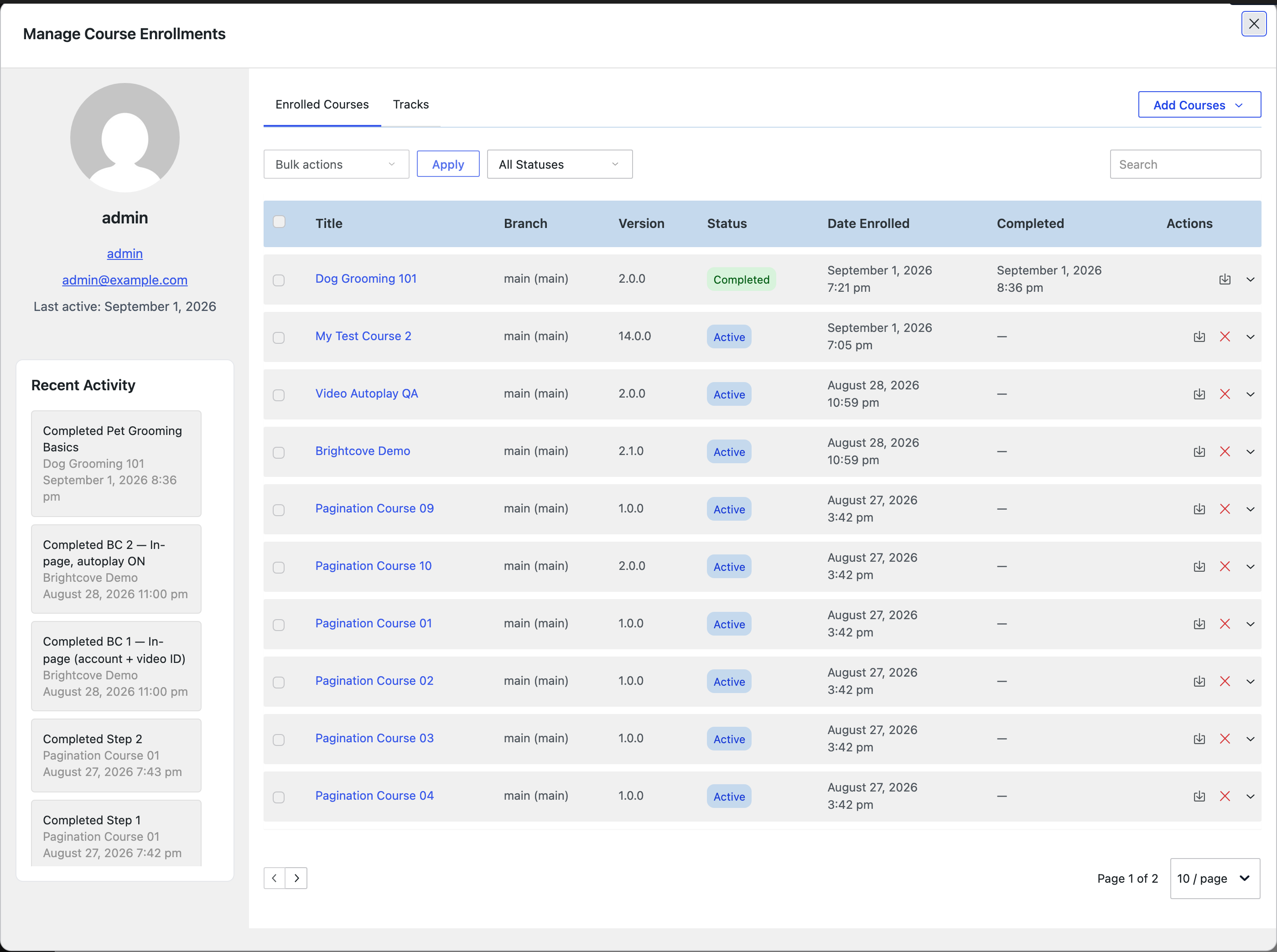Click the Title column header
Screen dimensions: 1277x952
329,223
